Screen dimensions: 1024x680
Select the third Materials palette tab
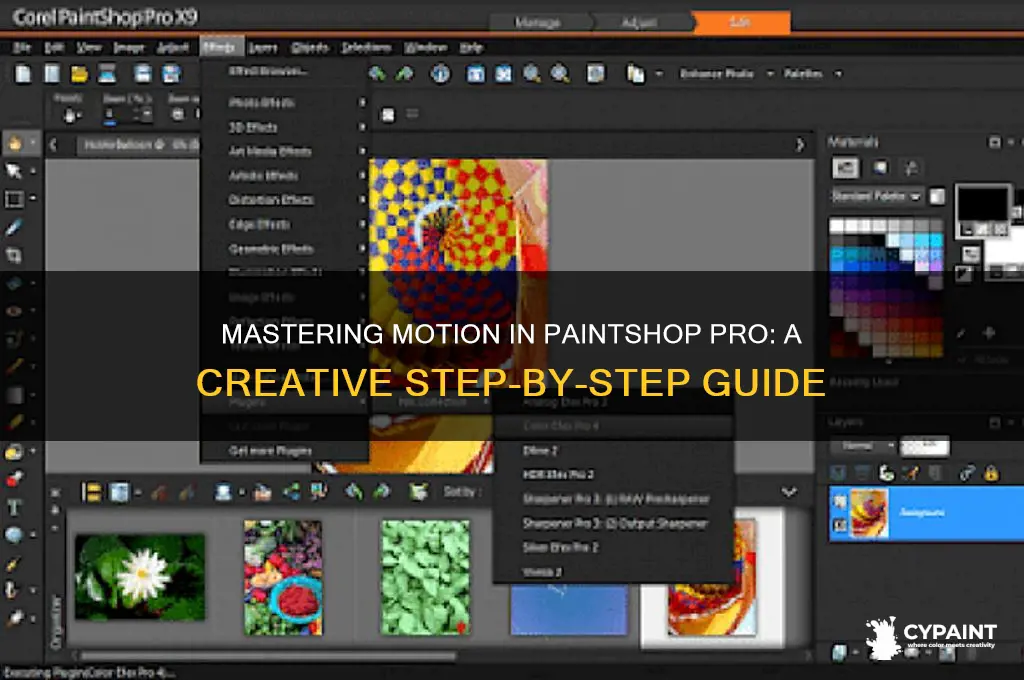[912, 168]
